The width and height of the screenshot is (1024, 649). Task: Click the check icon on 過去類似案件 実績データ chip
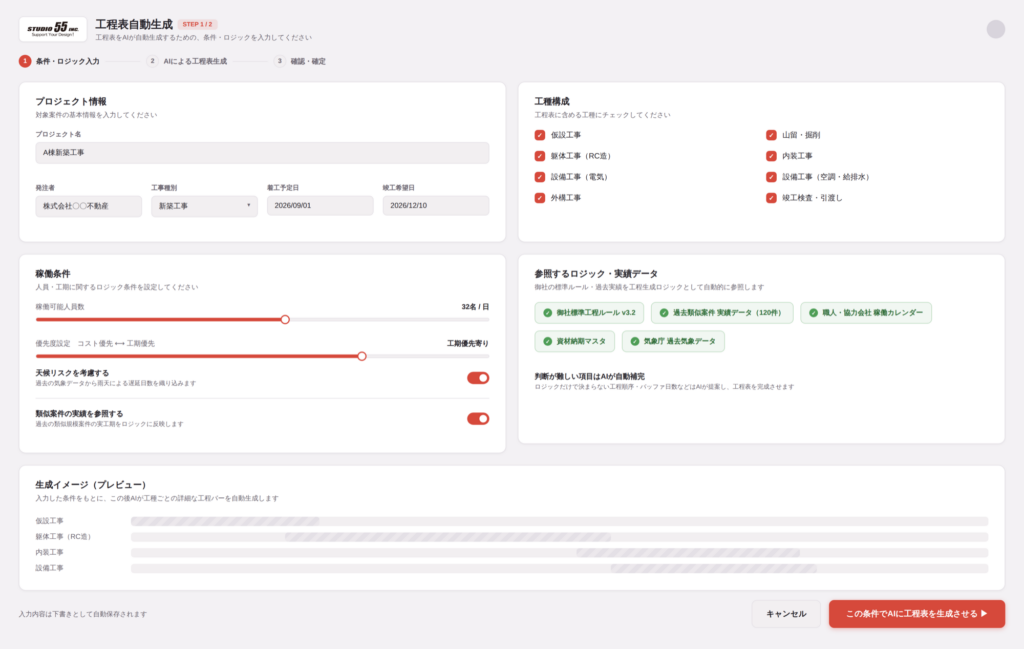[x=664, y=313]
